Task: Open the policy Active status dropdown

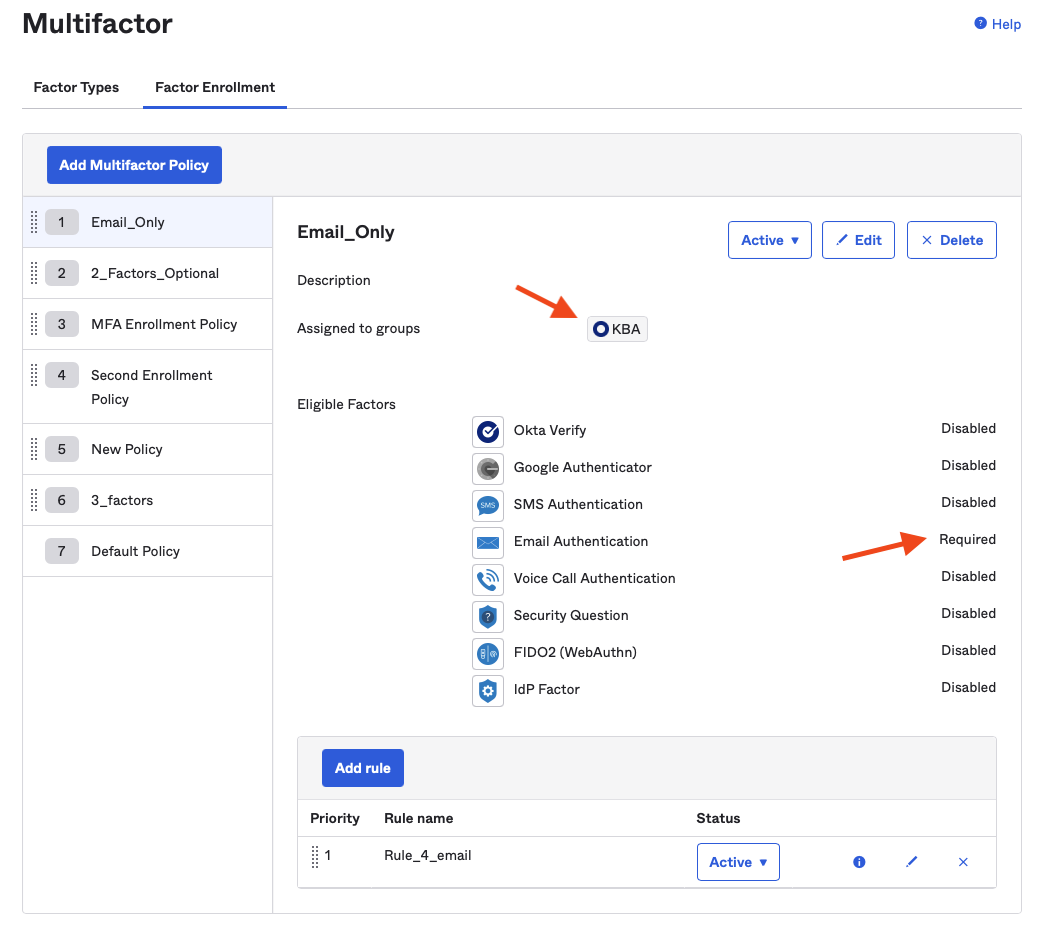Action: [769, 240]
